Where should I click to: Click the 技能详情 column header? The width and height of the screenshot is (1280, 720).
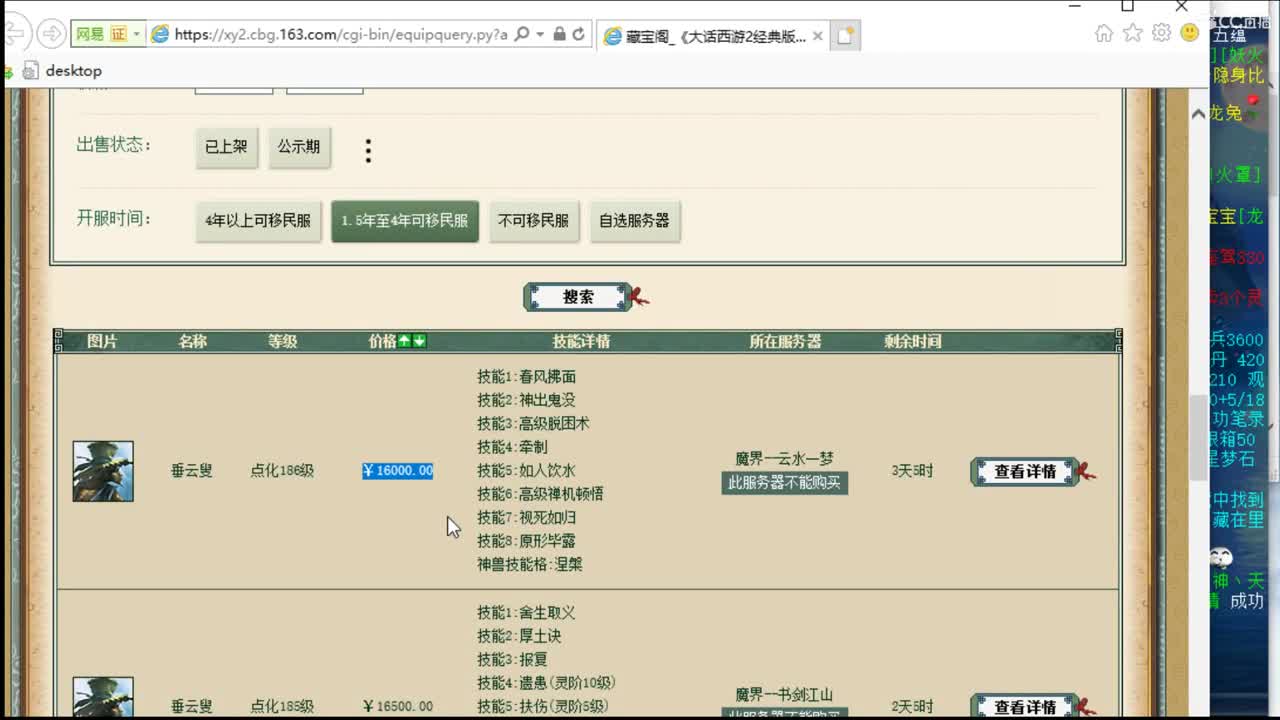coord(581,341)
